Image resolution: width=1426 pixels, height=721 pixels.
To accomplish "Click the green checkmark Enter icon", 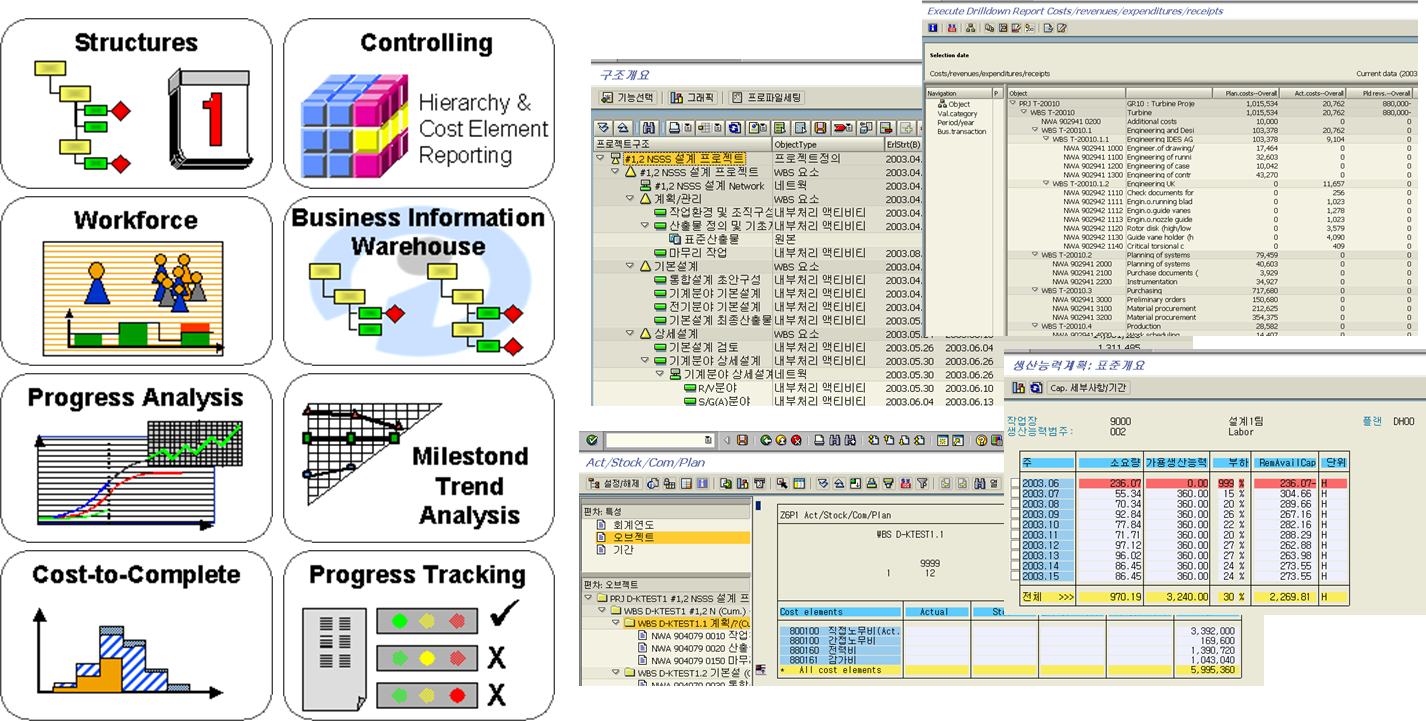I will coord(592,440).
